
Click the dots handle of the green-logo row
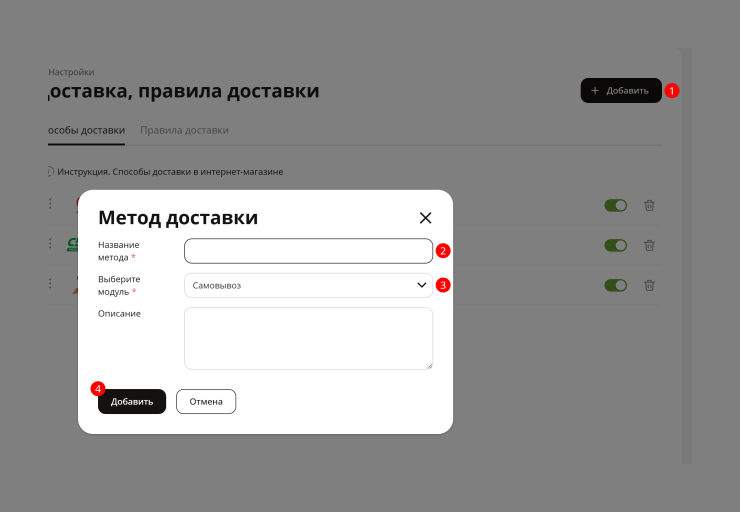pos(50,243)
